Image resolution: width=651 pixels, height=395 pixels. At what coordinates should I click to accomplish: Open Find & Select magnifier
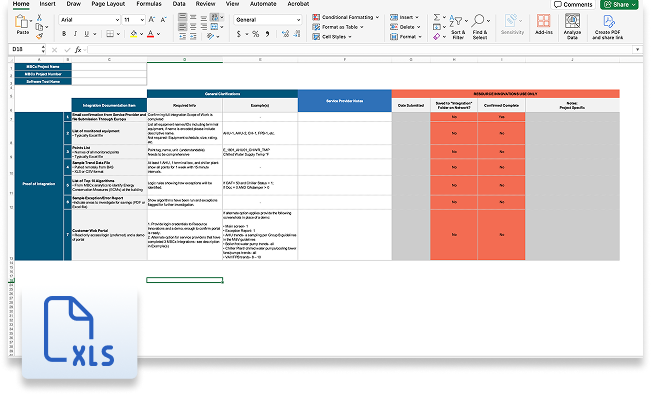pyautogui.click(x=480, y=27)
